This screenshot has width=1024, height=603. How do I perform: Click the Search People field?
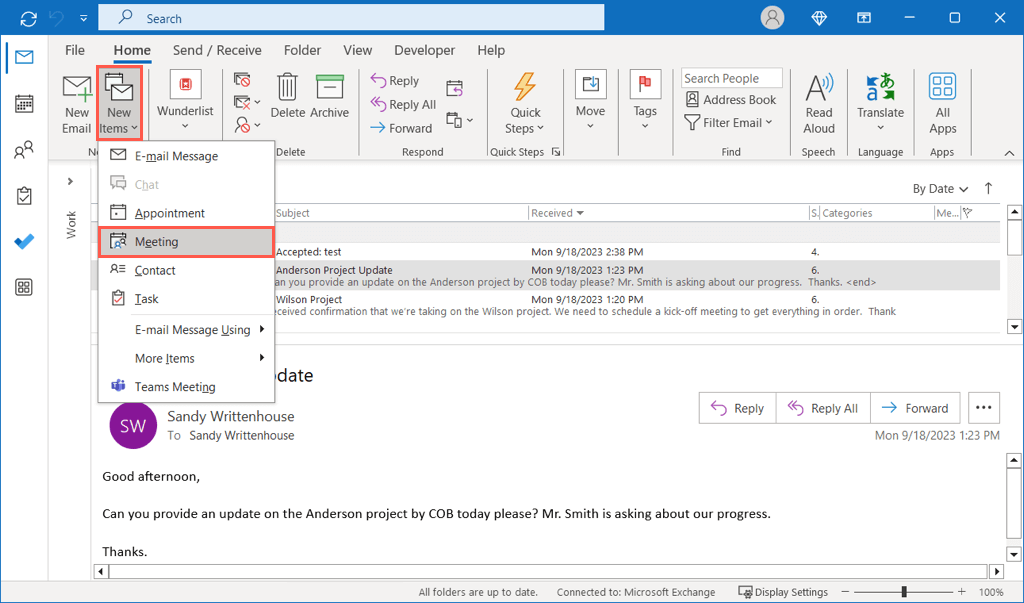[731, 78]
